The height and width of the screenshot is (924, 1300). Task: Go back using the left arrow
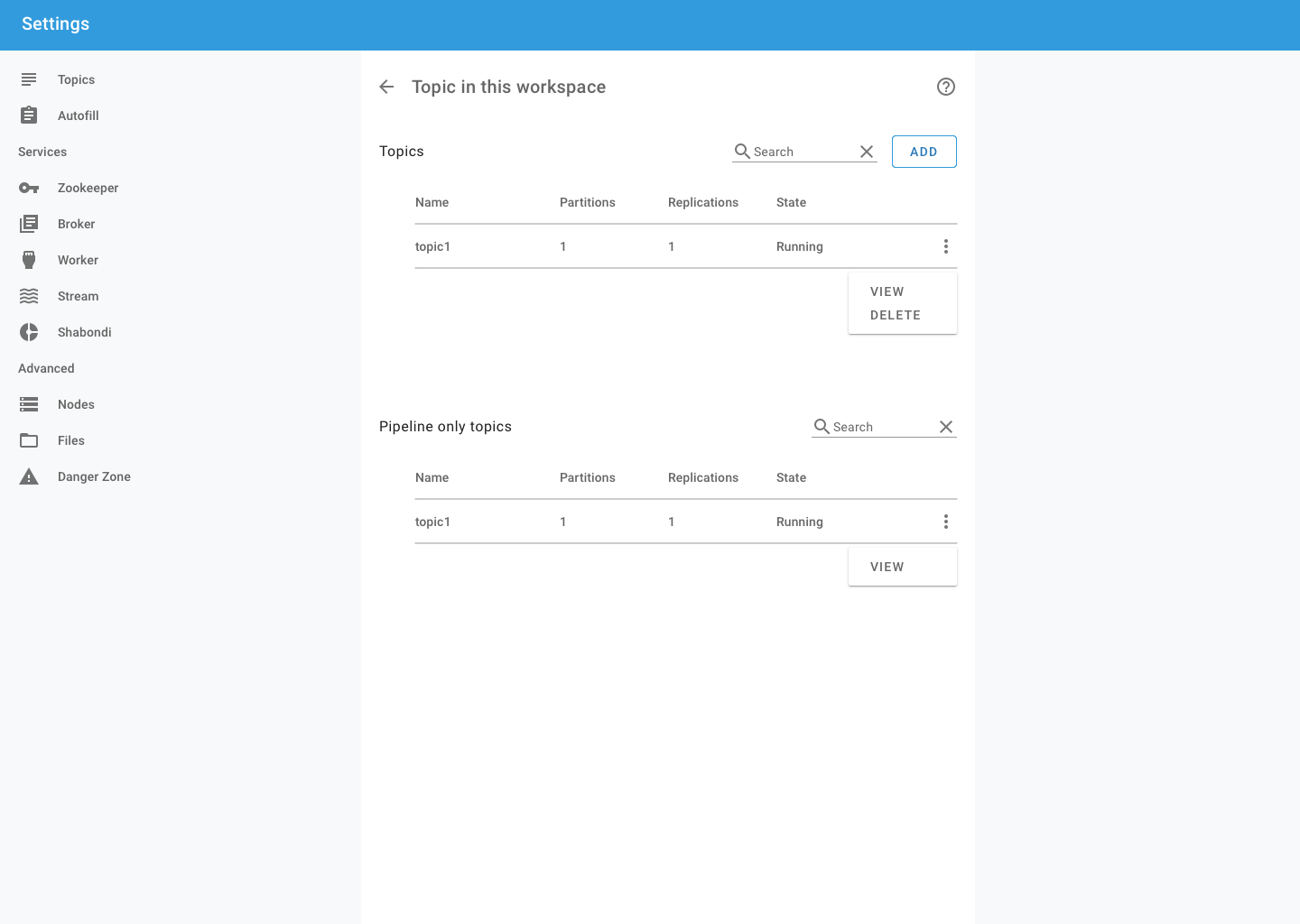pos(386,87)
